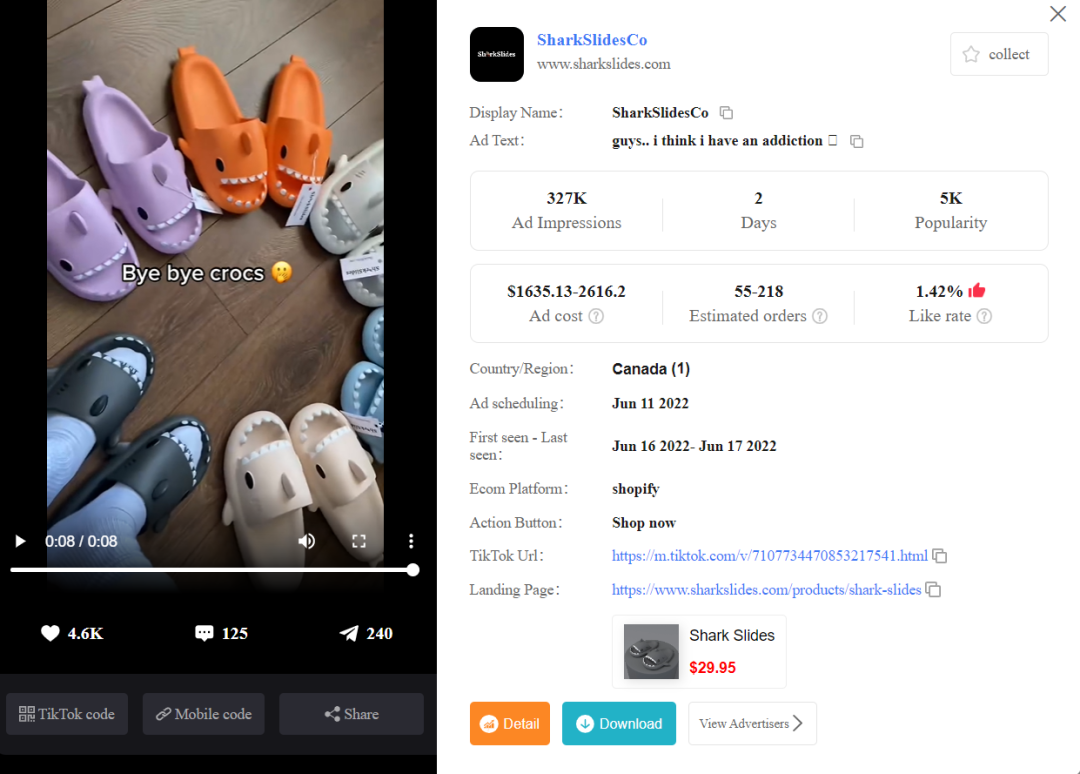Copy the Display Name value
This screenshot has width=1080, height=774.
(727, 112)
